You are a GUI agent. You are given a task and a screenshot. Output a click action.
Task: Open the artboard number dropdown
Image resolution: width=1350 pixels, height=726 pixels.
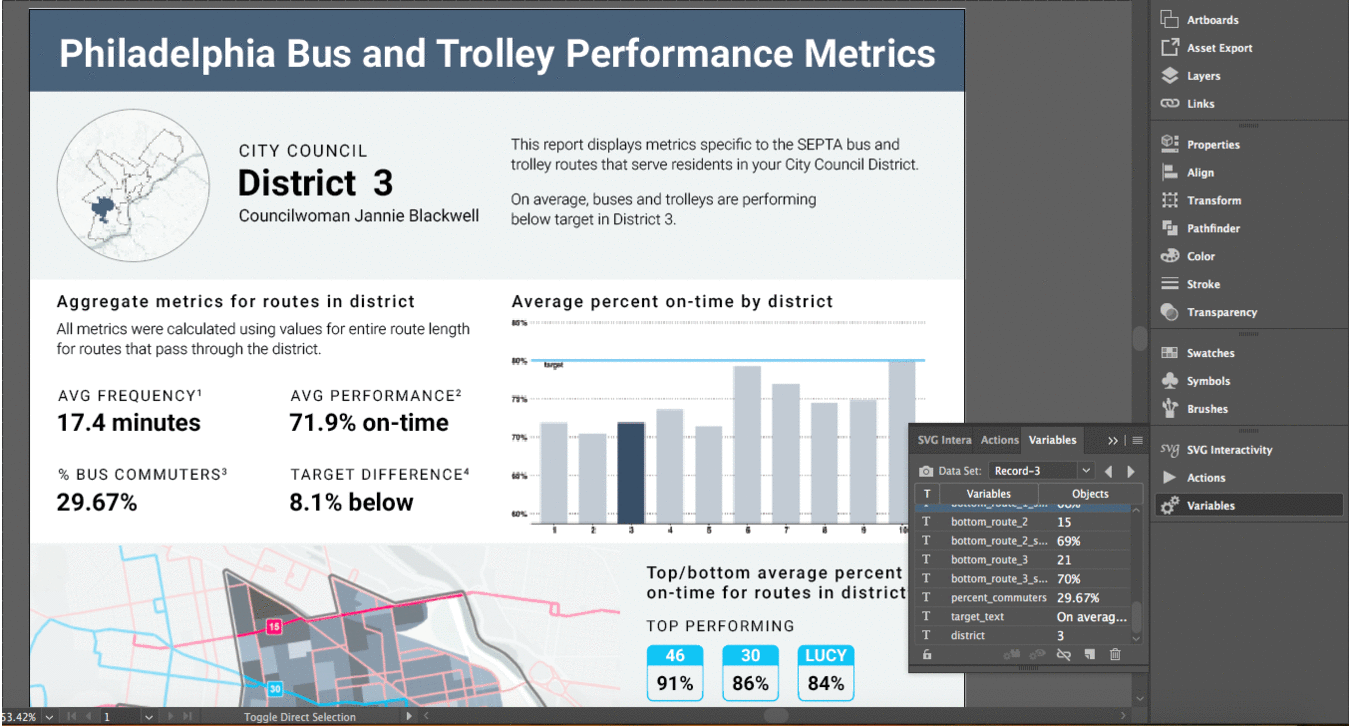tap(149, 717)
